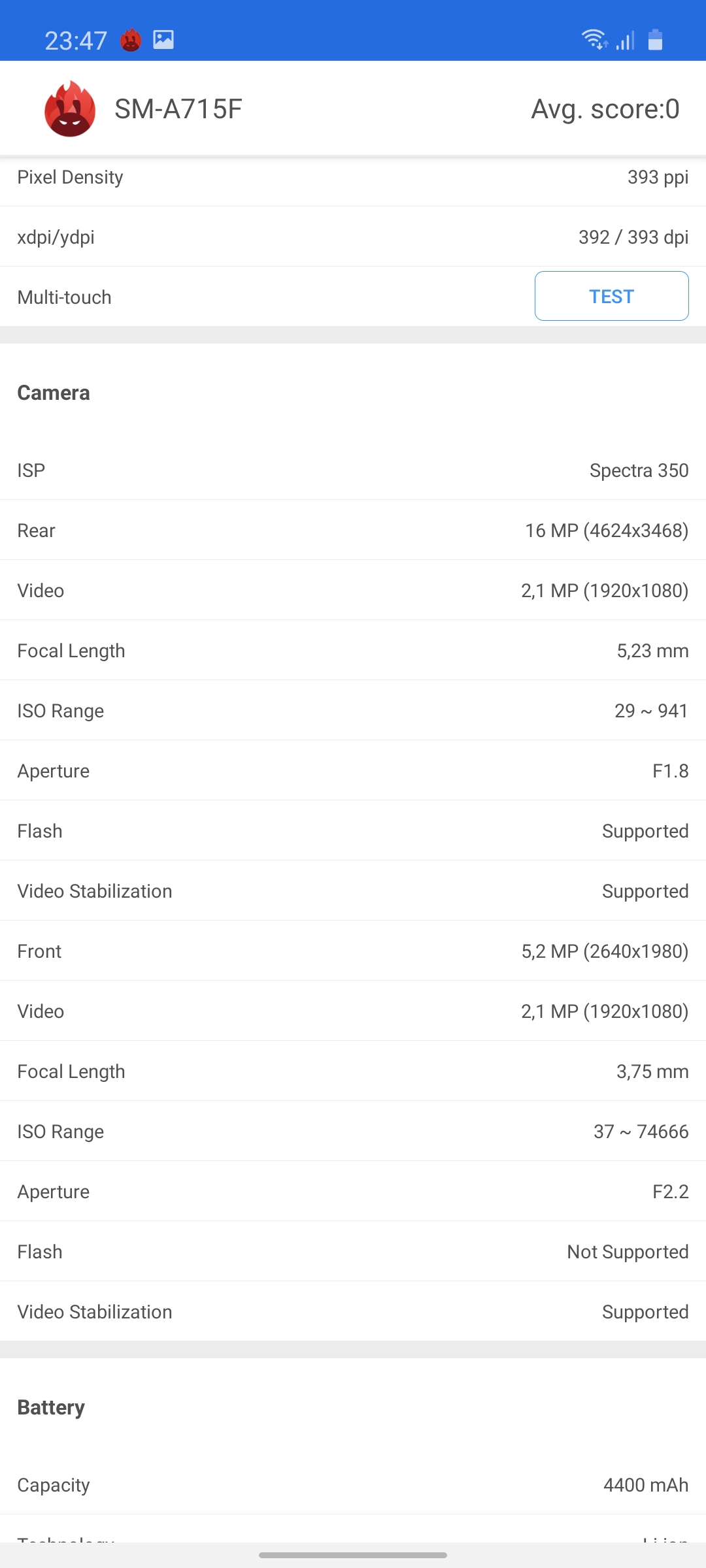Screen dimensions: 706x1568
Task: Tap the picture notification icon in status bar
Action: coord(163,40)
